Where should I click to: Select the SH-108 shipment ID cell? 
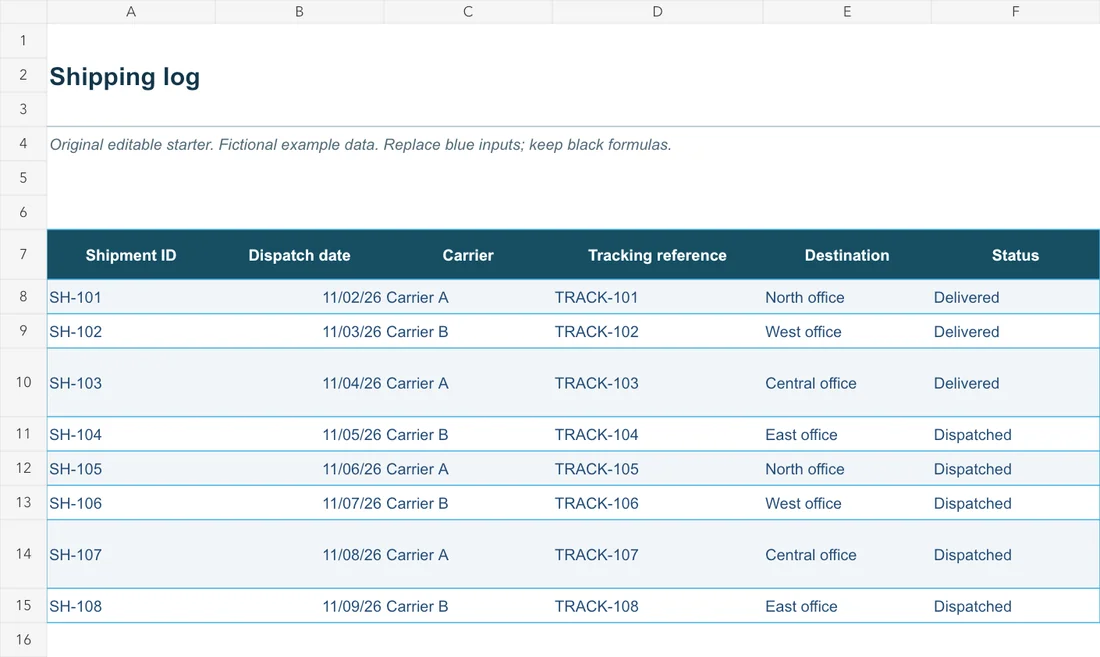point(131,607)
